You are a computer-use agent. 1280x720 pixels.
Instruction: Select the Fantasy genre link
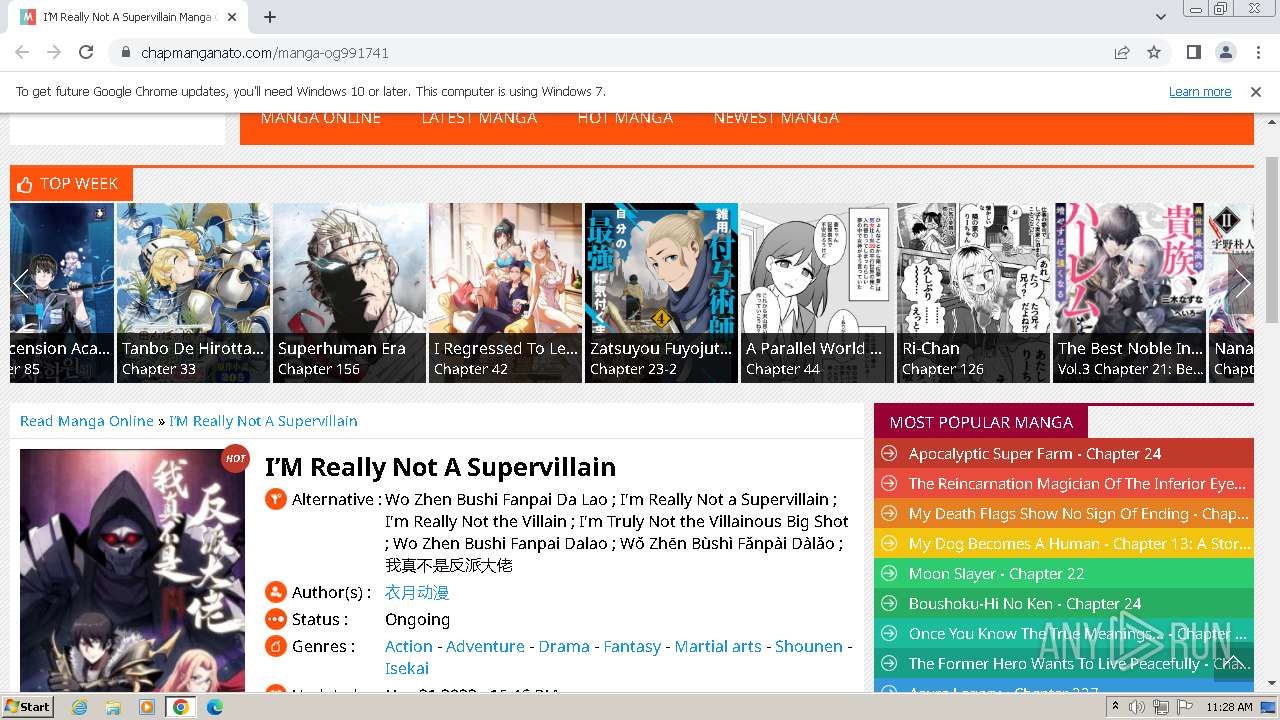click(632, 646)
